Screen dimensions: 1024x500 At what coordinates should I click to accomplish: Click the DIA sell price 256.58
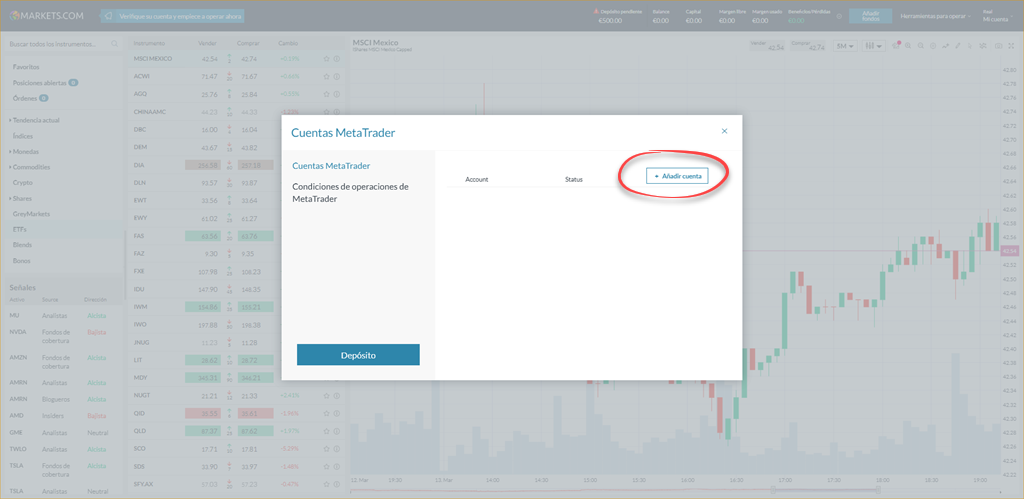pos(202,165)
